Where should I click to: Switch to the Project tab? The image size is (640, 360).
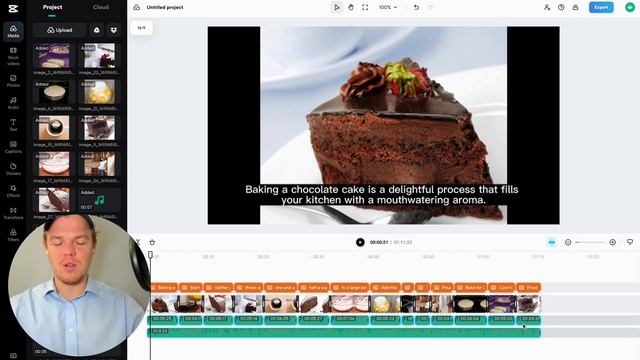[x=52, y=7]
